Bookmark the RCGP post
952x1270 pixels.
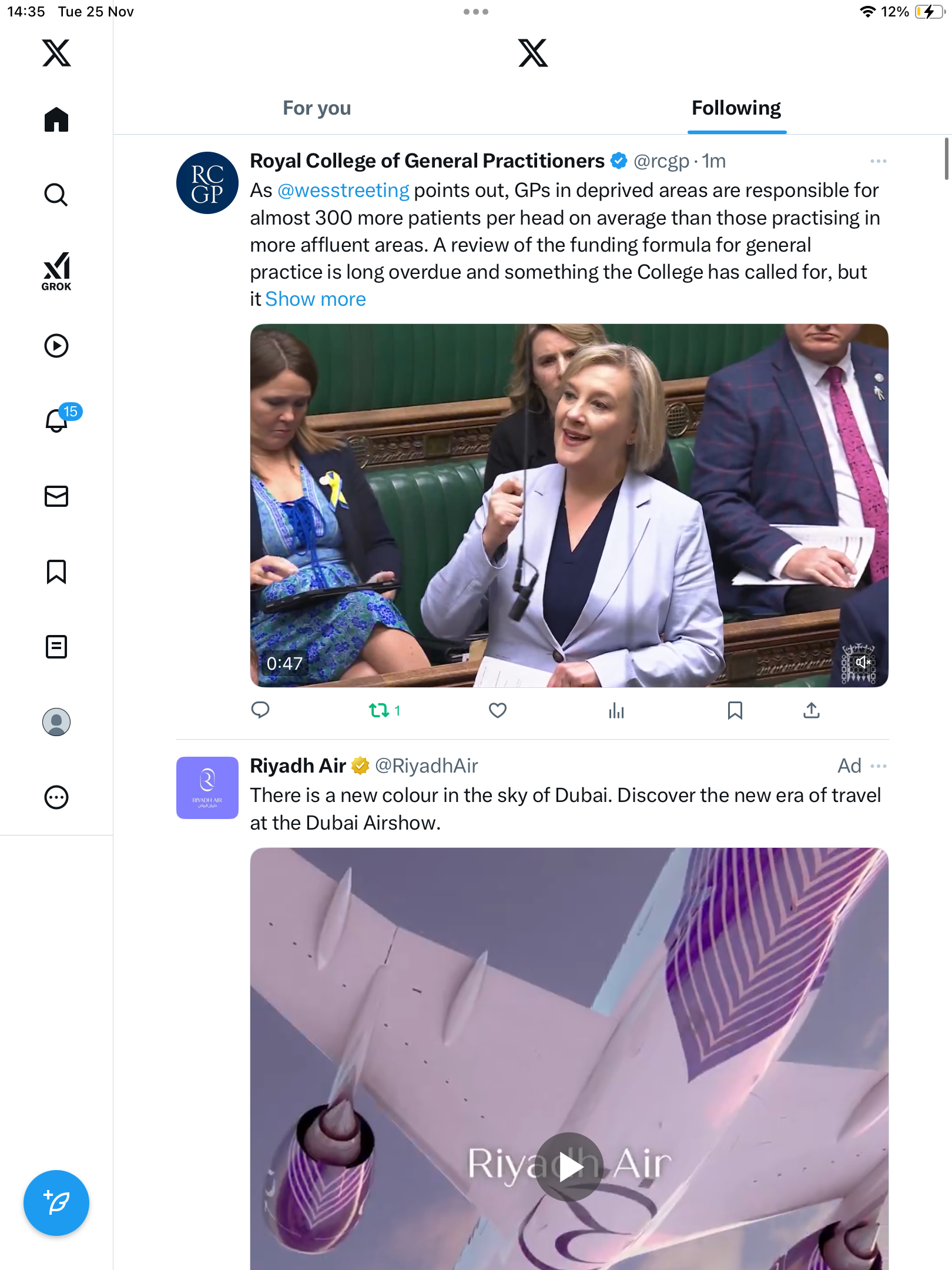click(x=735, y=710)
